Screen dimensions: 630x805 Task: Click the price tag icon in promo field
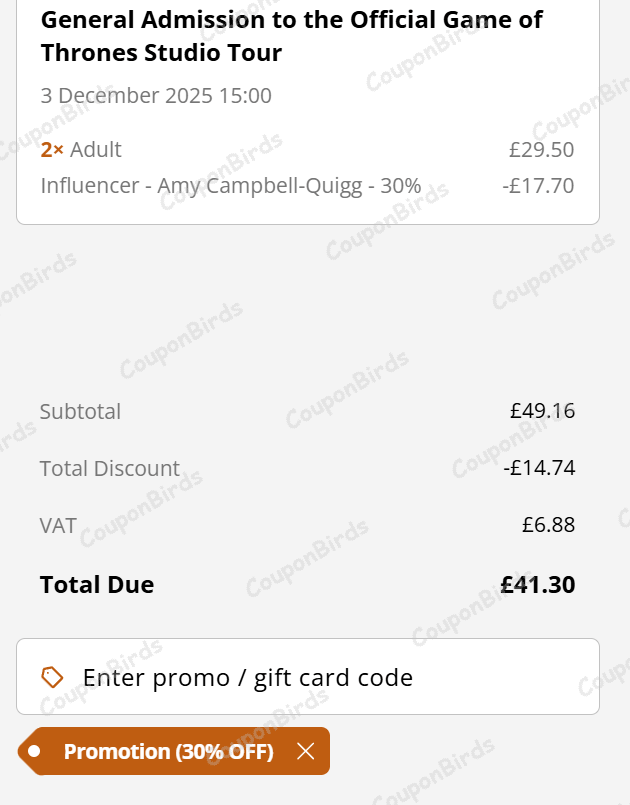[52, 677]
